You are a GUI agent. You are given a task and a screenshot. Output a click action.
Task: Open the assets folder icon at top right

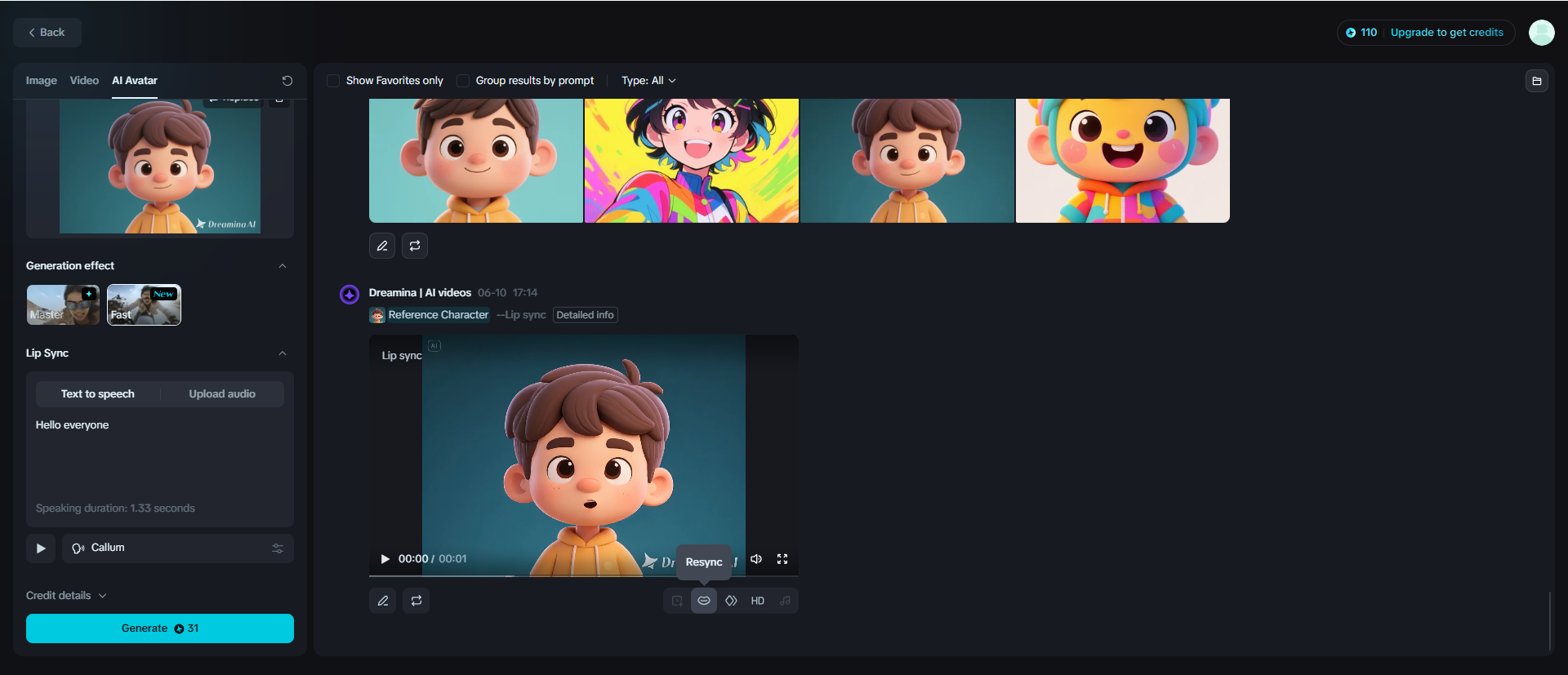(x=1537, y=81)
